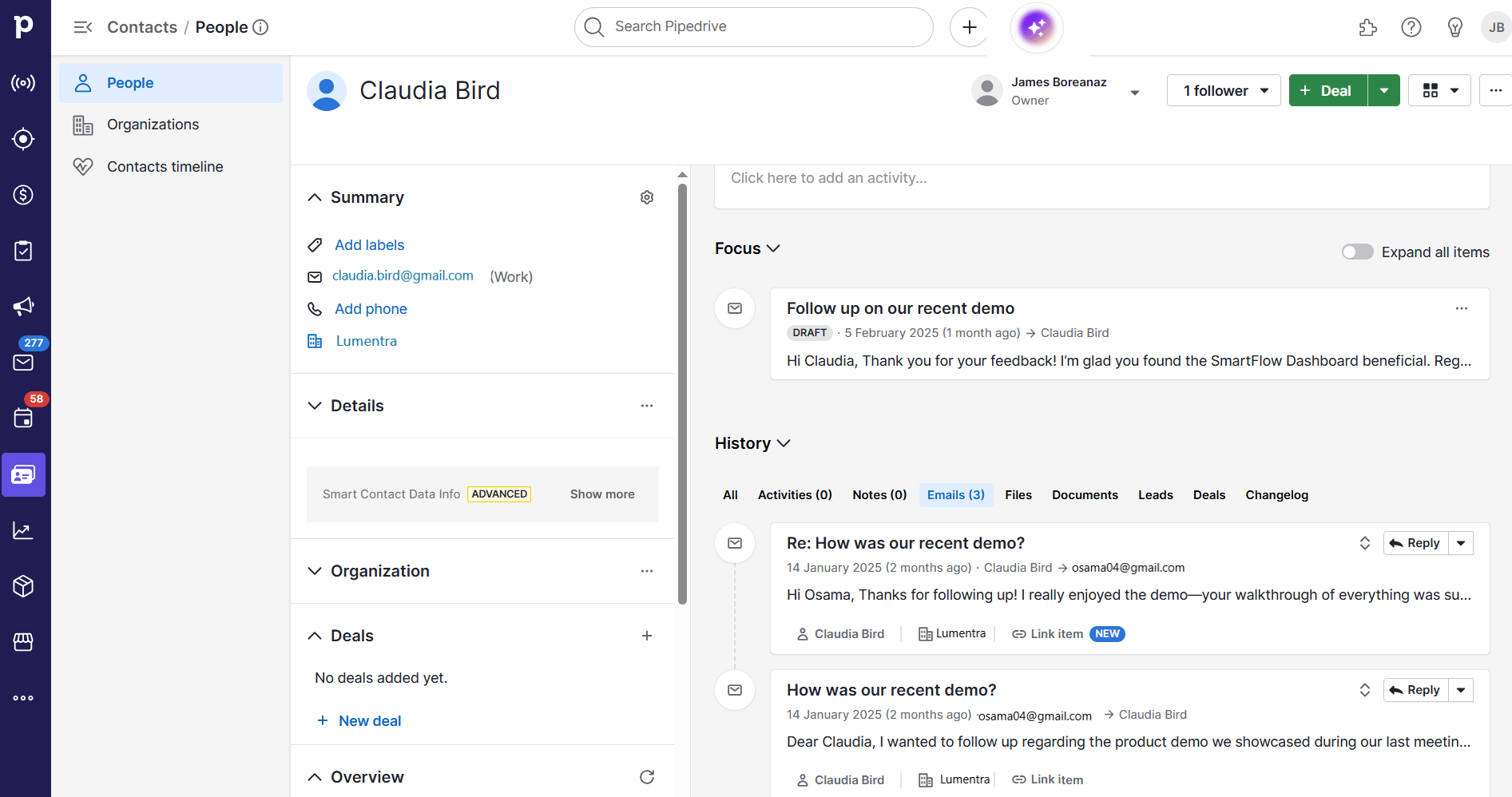Open the suggestions lightbulb icon
The width and height of the screenshot is (1512, 797).
1454,26
